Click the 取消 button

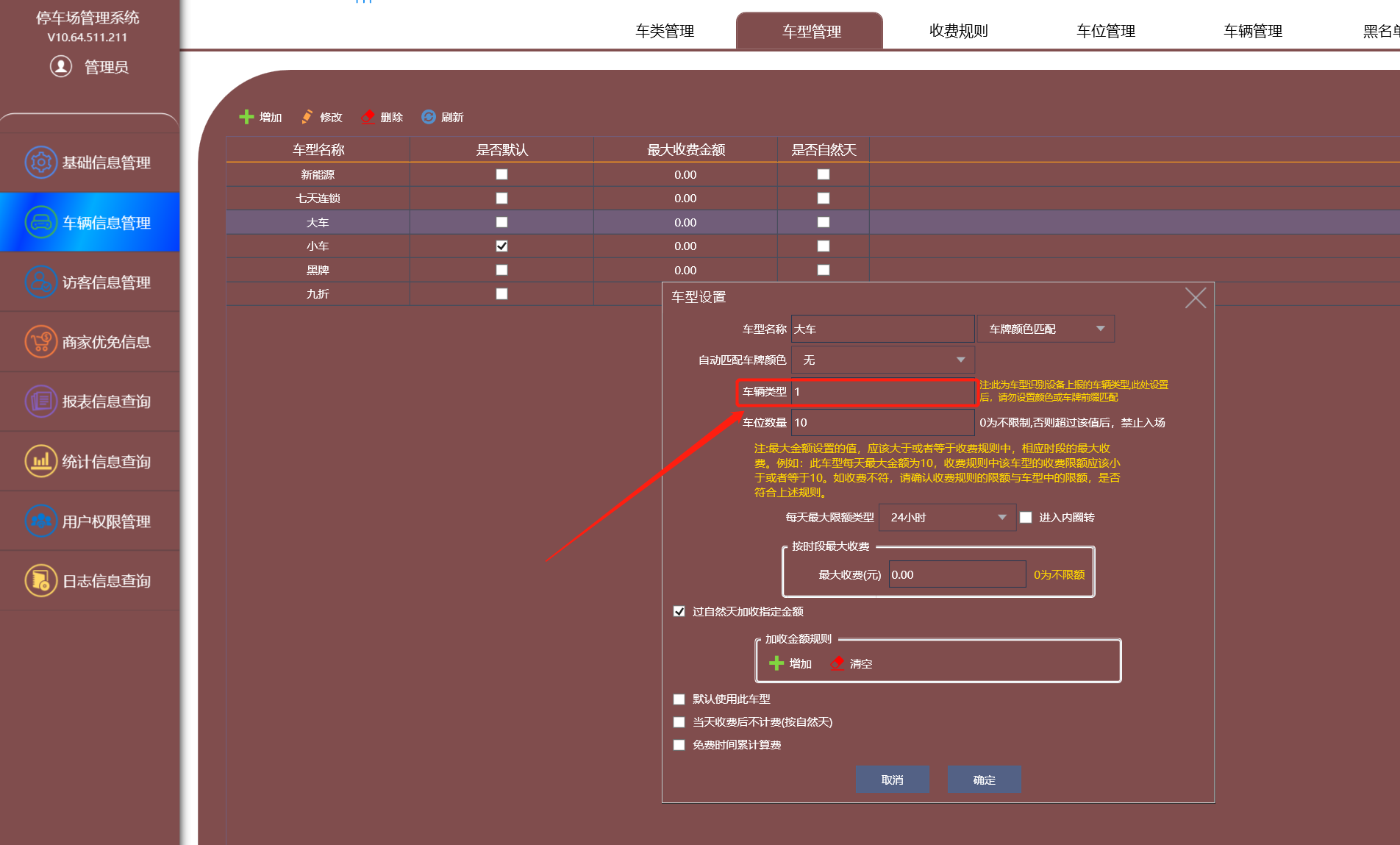pos(892,780)
